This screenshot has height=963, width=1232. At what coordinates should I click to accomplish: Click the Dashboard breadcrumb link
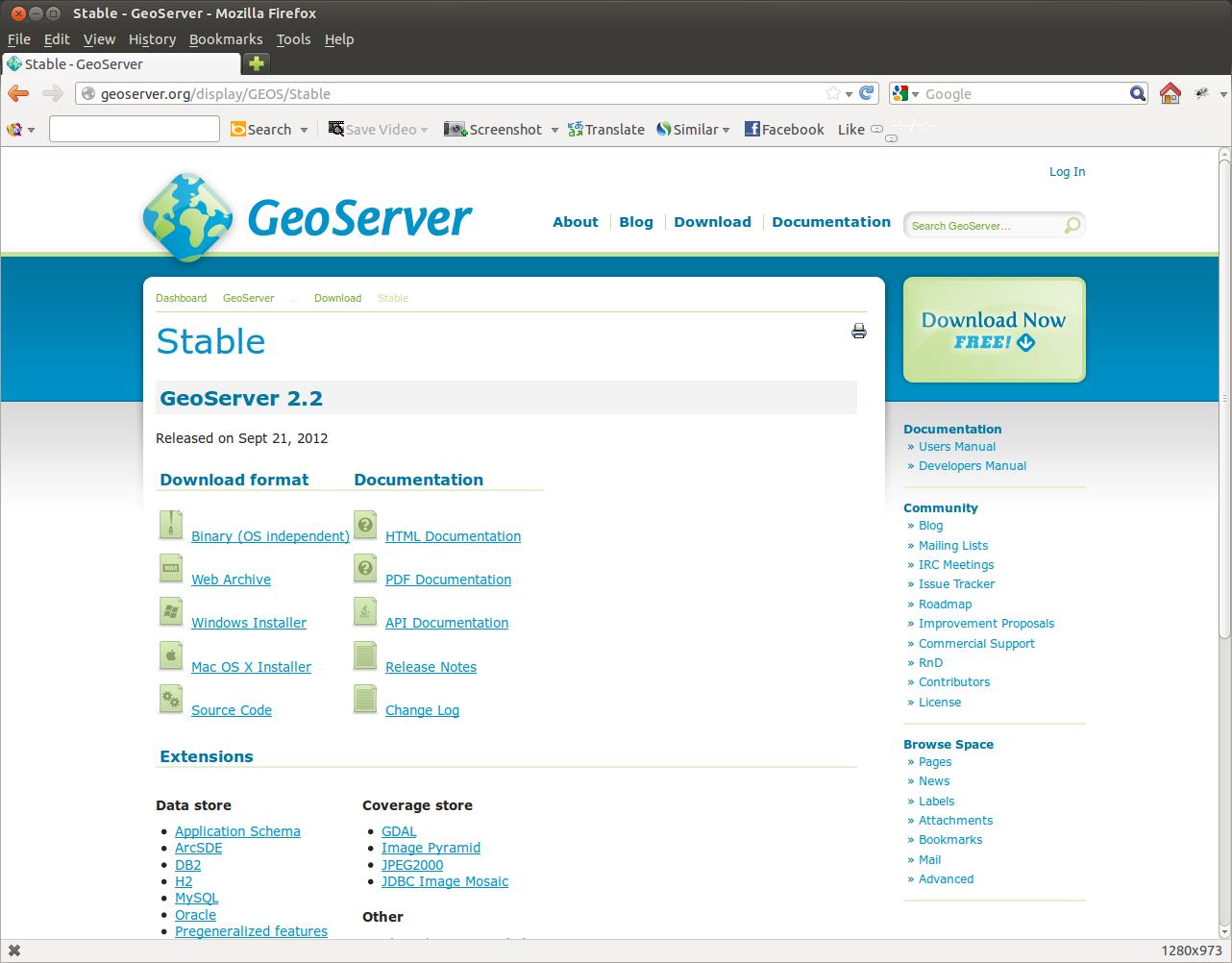click(181, 298)
